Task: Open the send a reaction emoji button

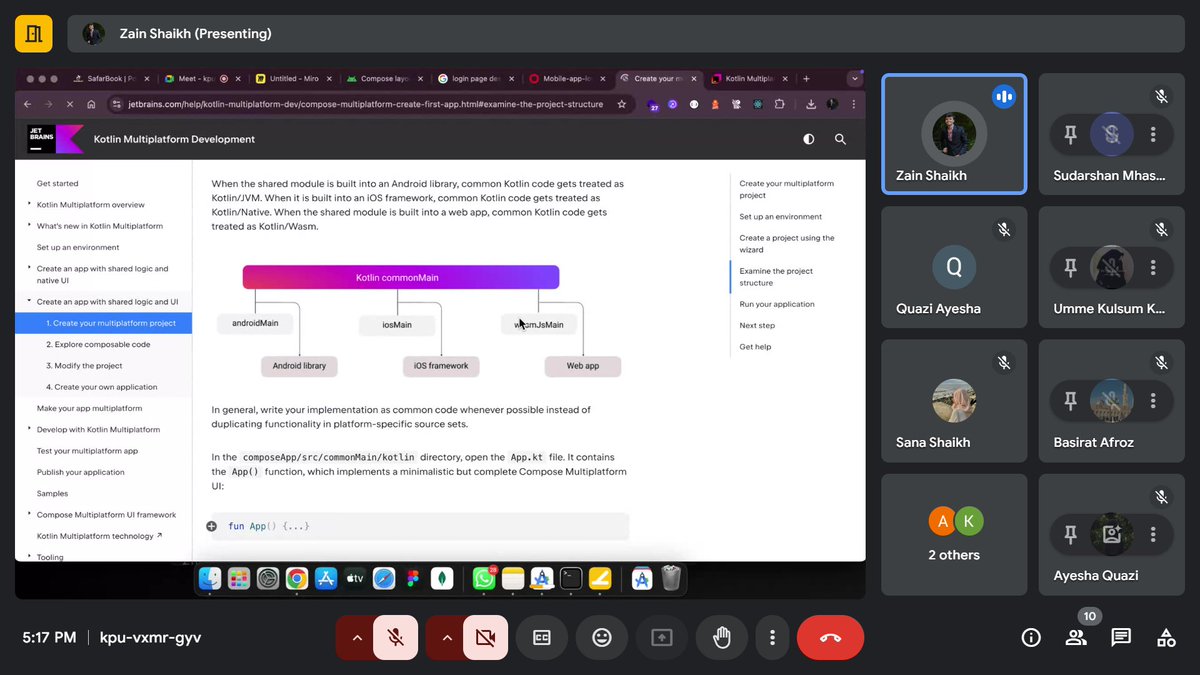Action: tap(602, 637)
